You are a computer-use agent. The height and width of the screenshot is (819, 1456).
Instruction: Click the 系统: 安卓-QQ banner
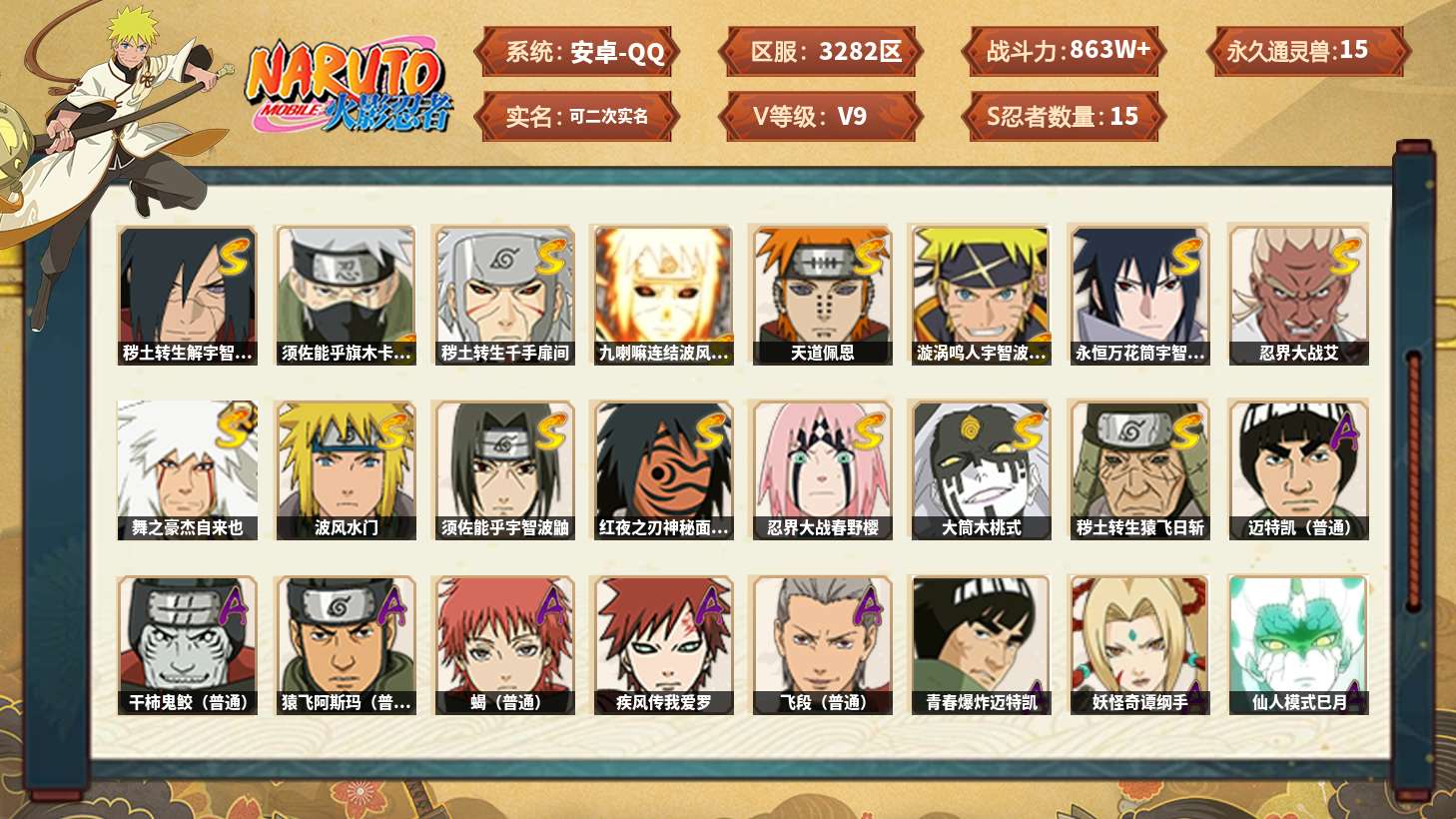click(x=577, y=52)
